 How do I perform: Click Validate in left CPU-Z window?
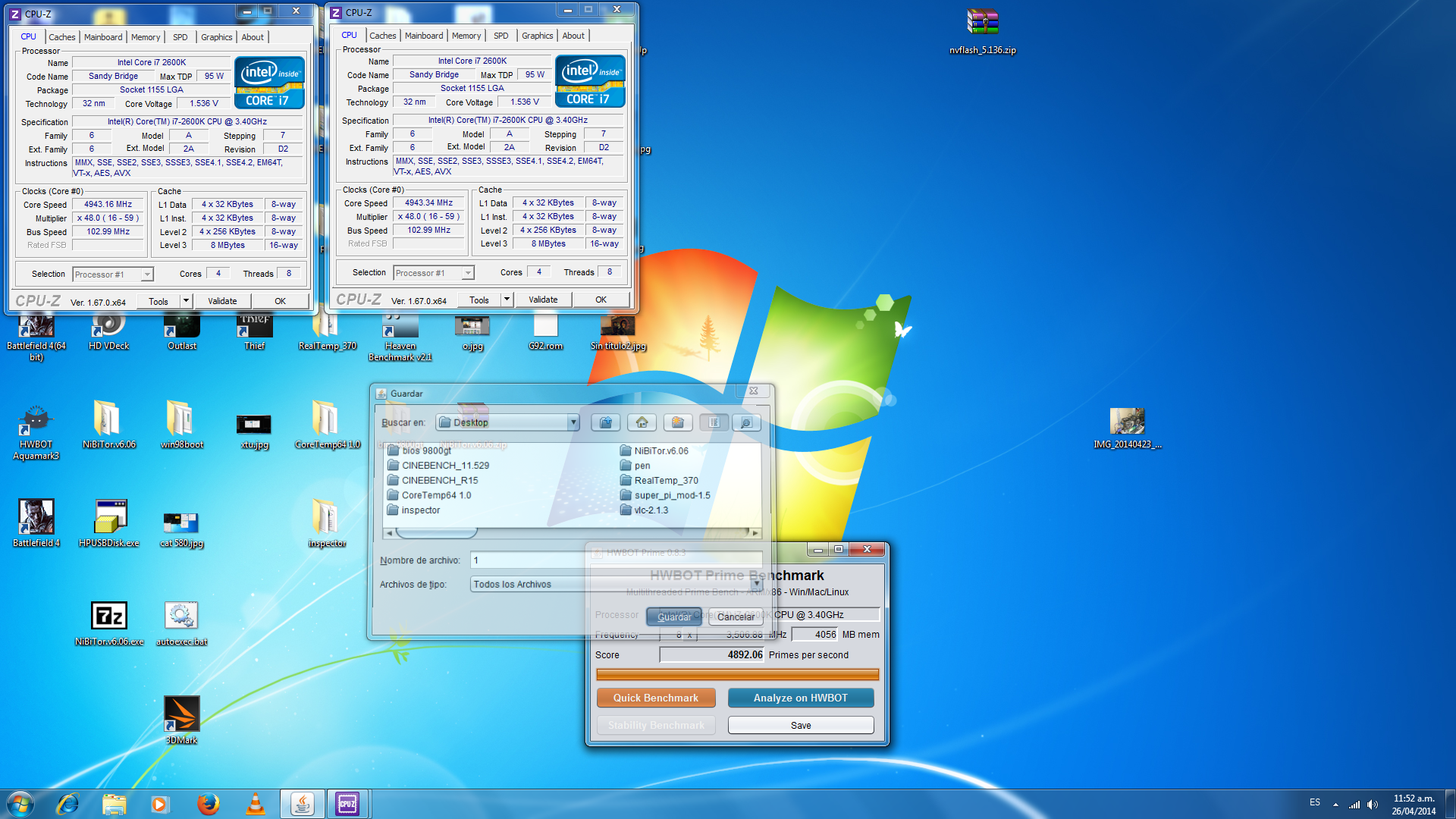222,301
